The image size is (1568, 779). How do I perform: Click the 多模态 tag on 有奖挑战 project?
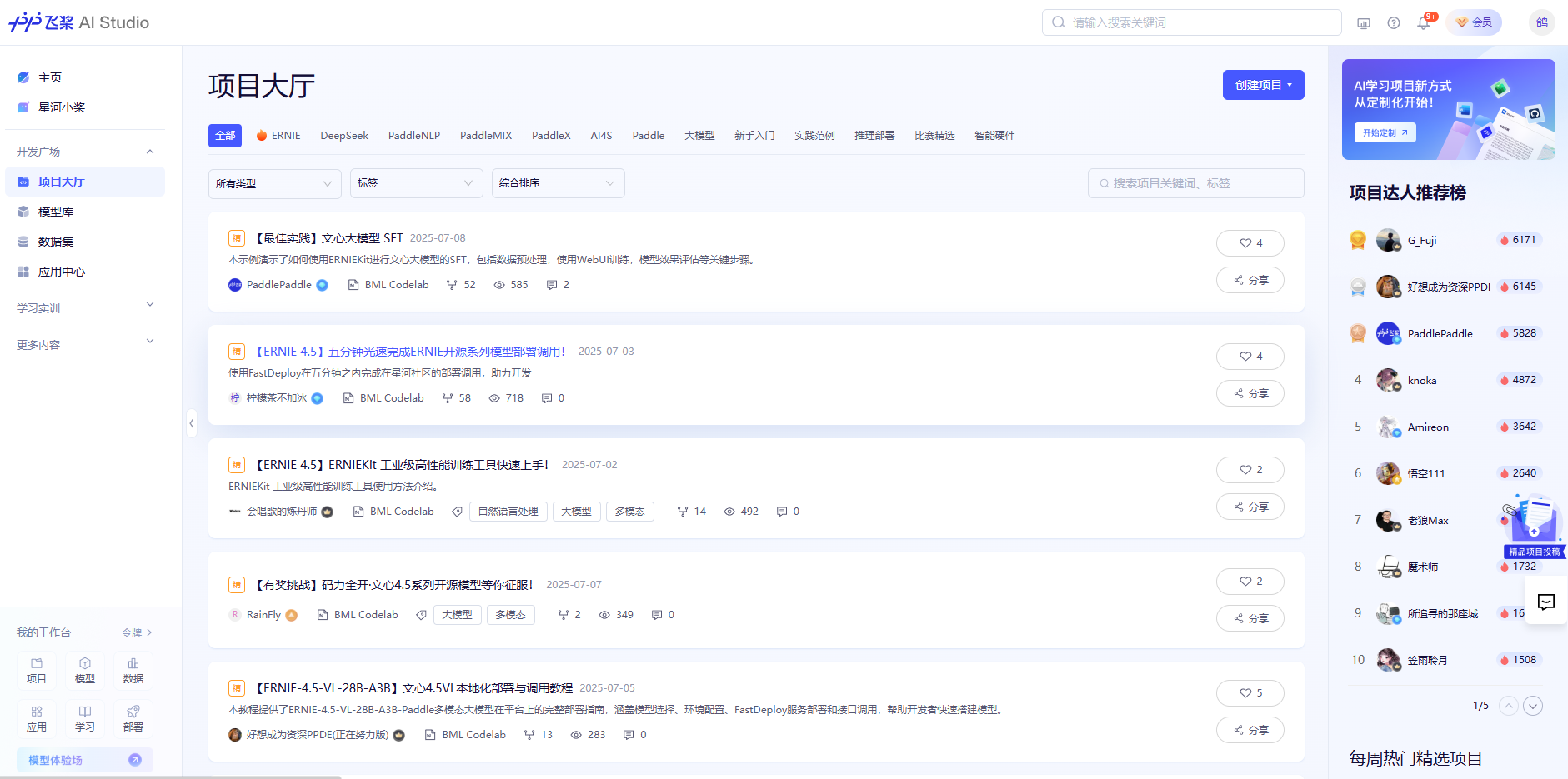click(x=510, y=615)
